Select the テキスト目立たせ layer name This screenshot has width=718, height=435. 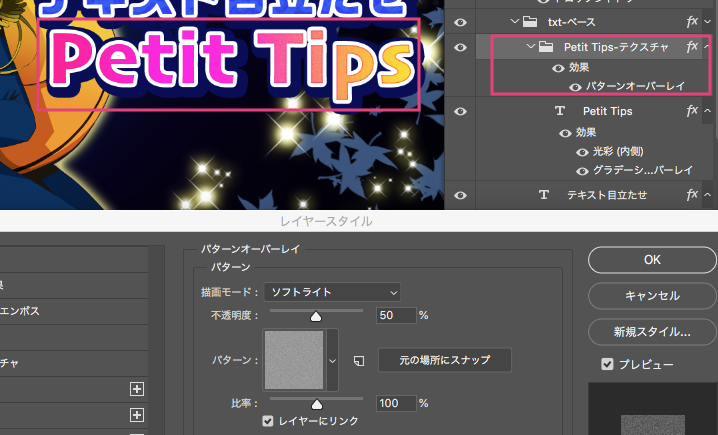point(607,195)
